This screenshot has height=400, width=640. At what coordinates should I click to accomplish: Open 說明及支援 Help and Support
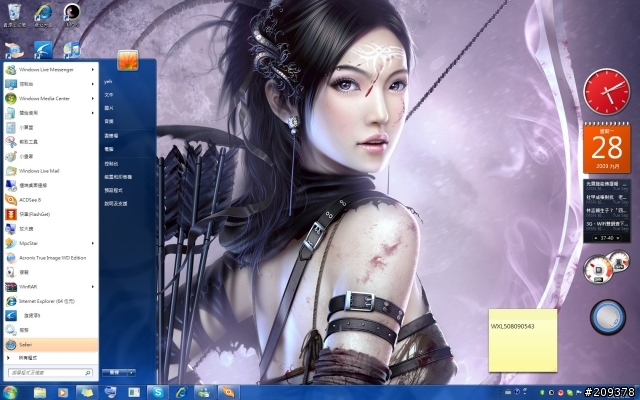(116, 204)
